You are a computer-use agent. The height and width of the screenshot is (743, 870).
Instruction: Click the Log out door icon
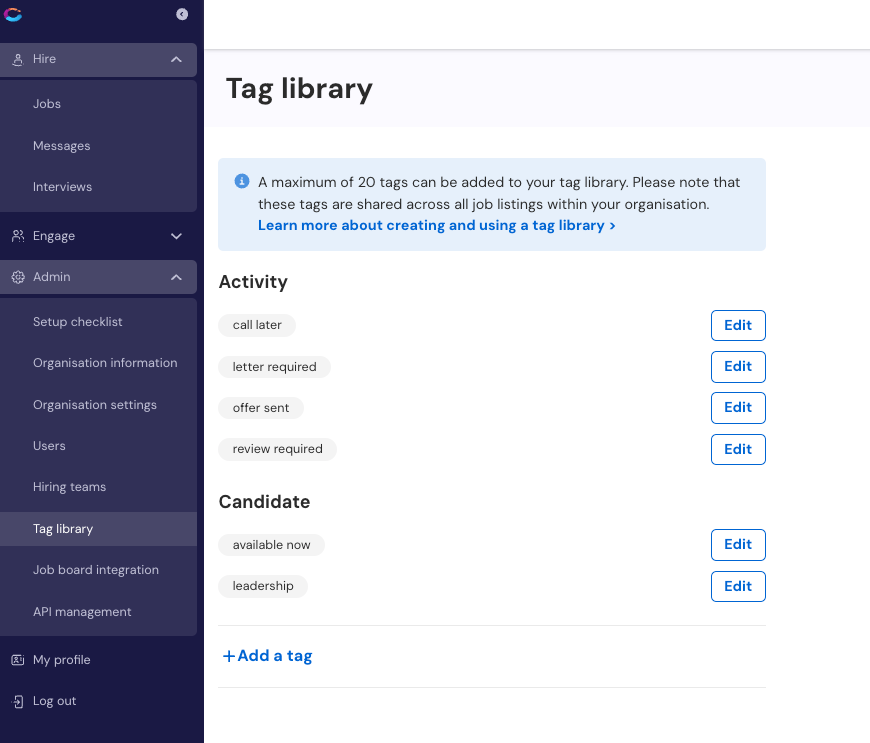(x=18, y=701)
